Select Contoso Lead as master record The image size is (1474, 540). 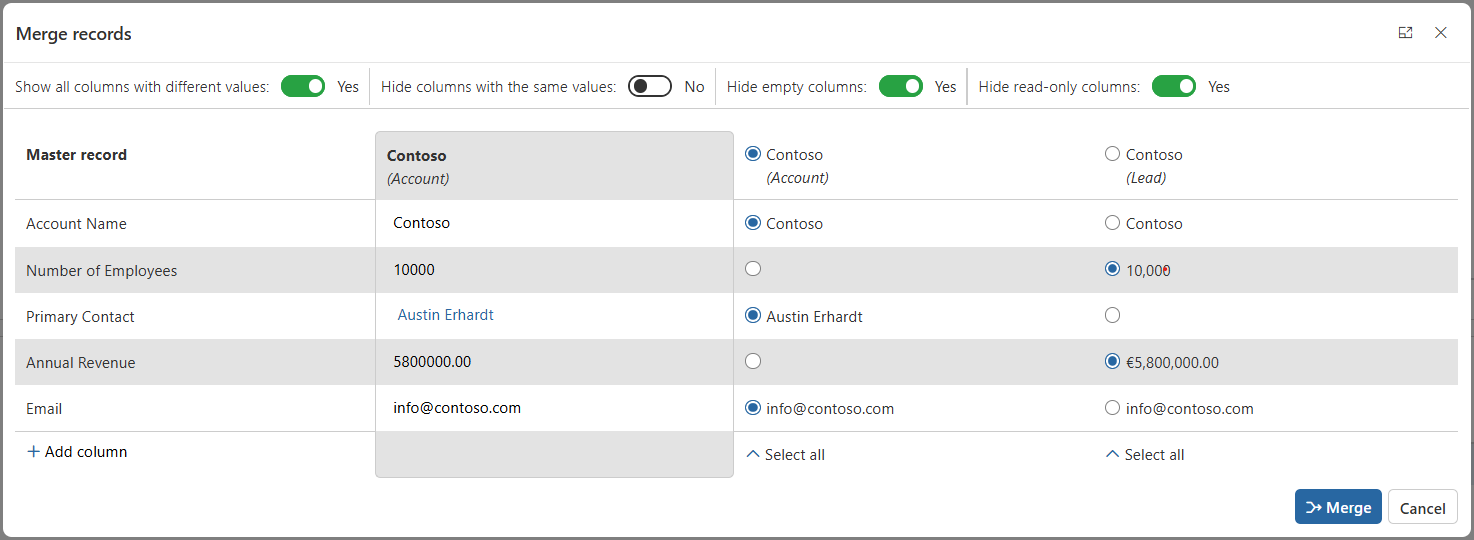point(1112,155)
